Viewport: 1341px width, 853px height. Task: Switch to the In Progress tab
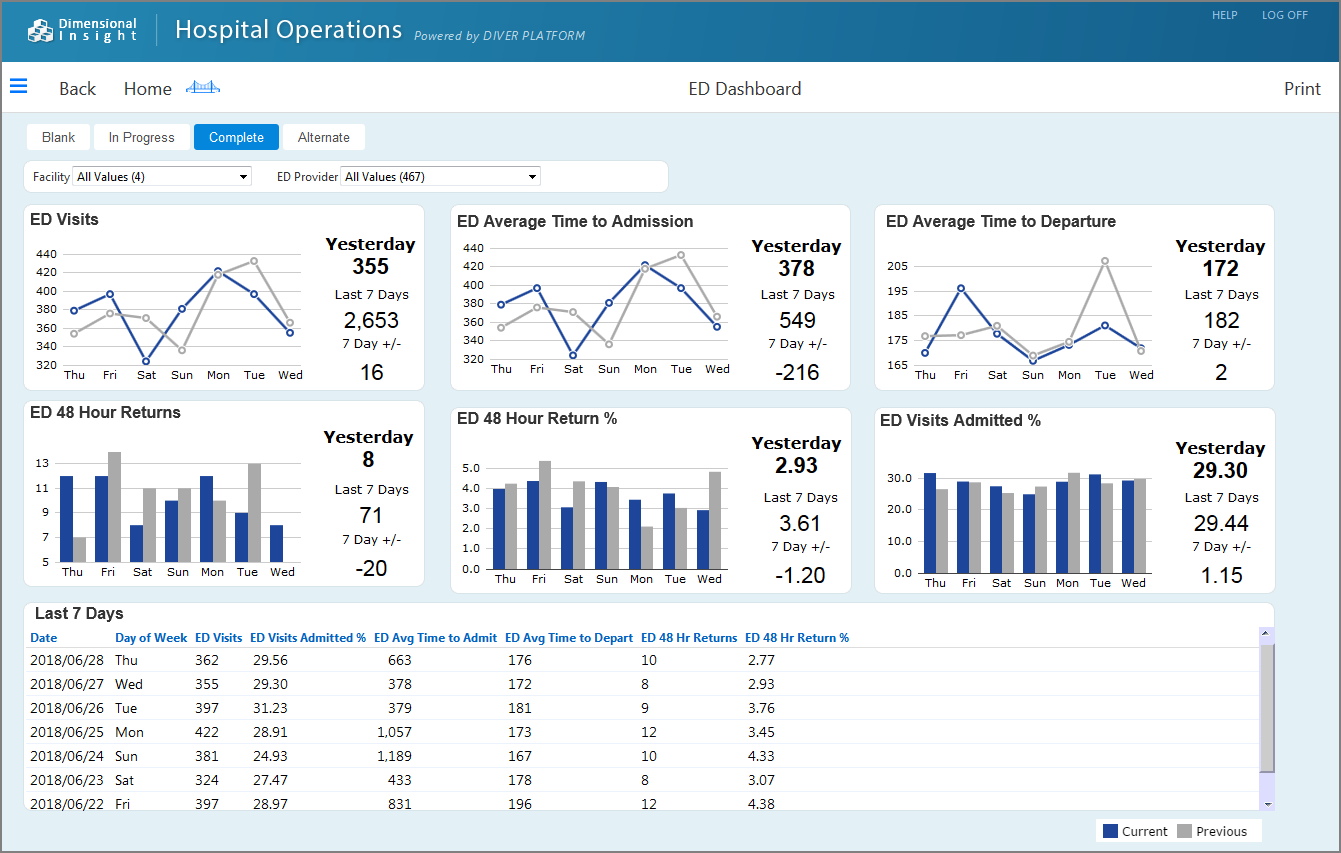coord(141,137)
